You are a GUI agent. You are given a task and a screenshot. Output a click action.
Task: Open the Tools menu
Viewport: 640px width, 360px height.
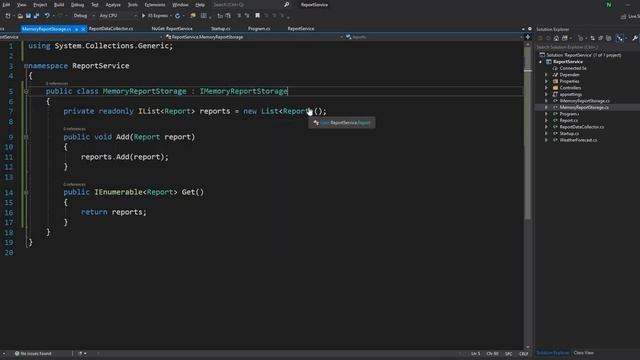click(x=133, y=4)
